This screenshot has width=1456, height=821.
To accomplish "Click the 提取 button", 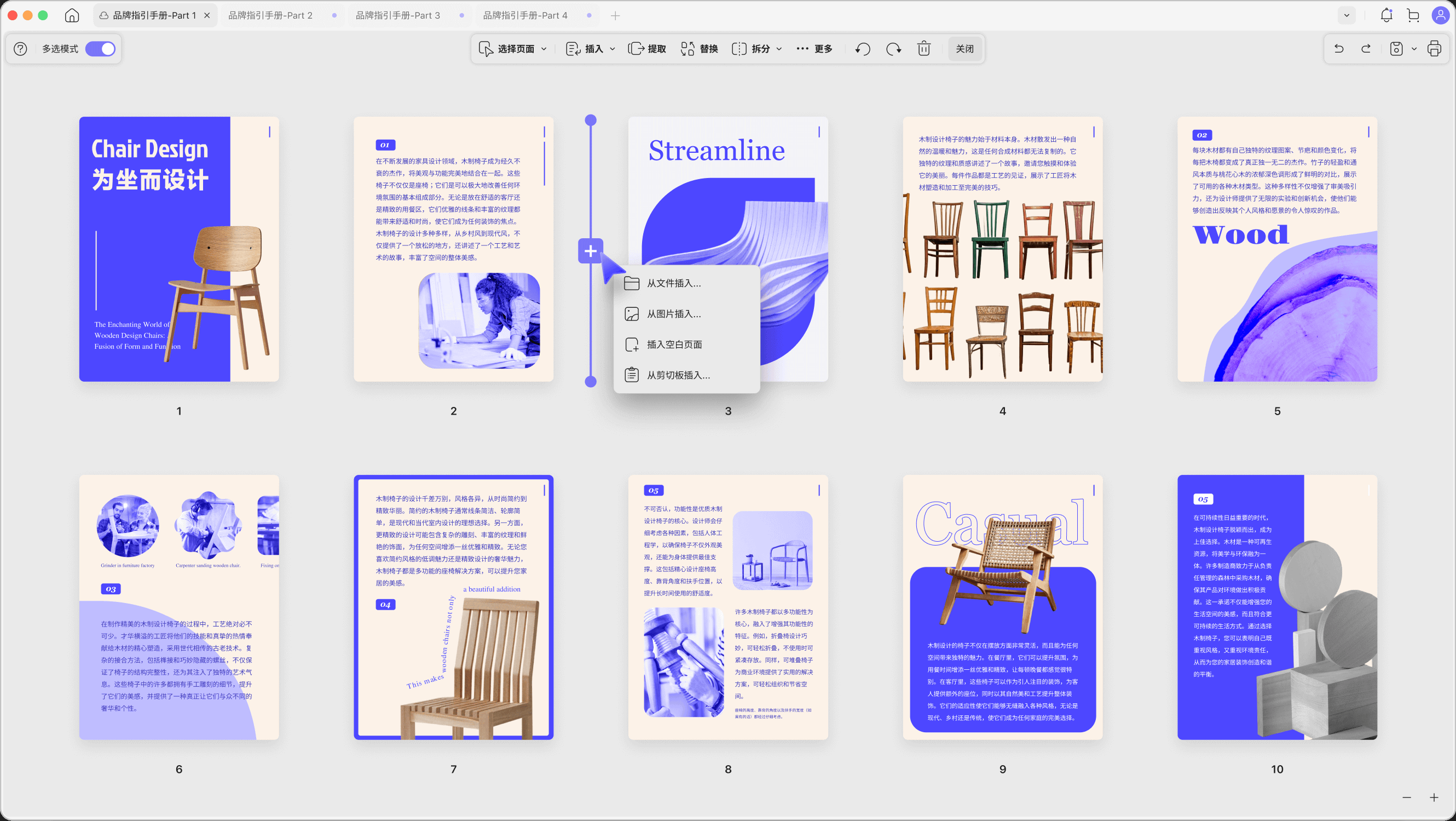I will click(647, 49).
